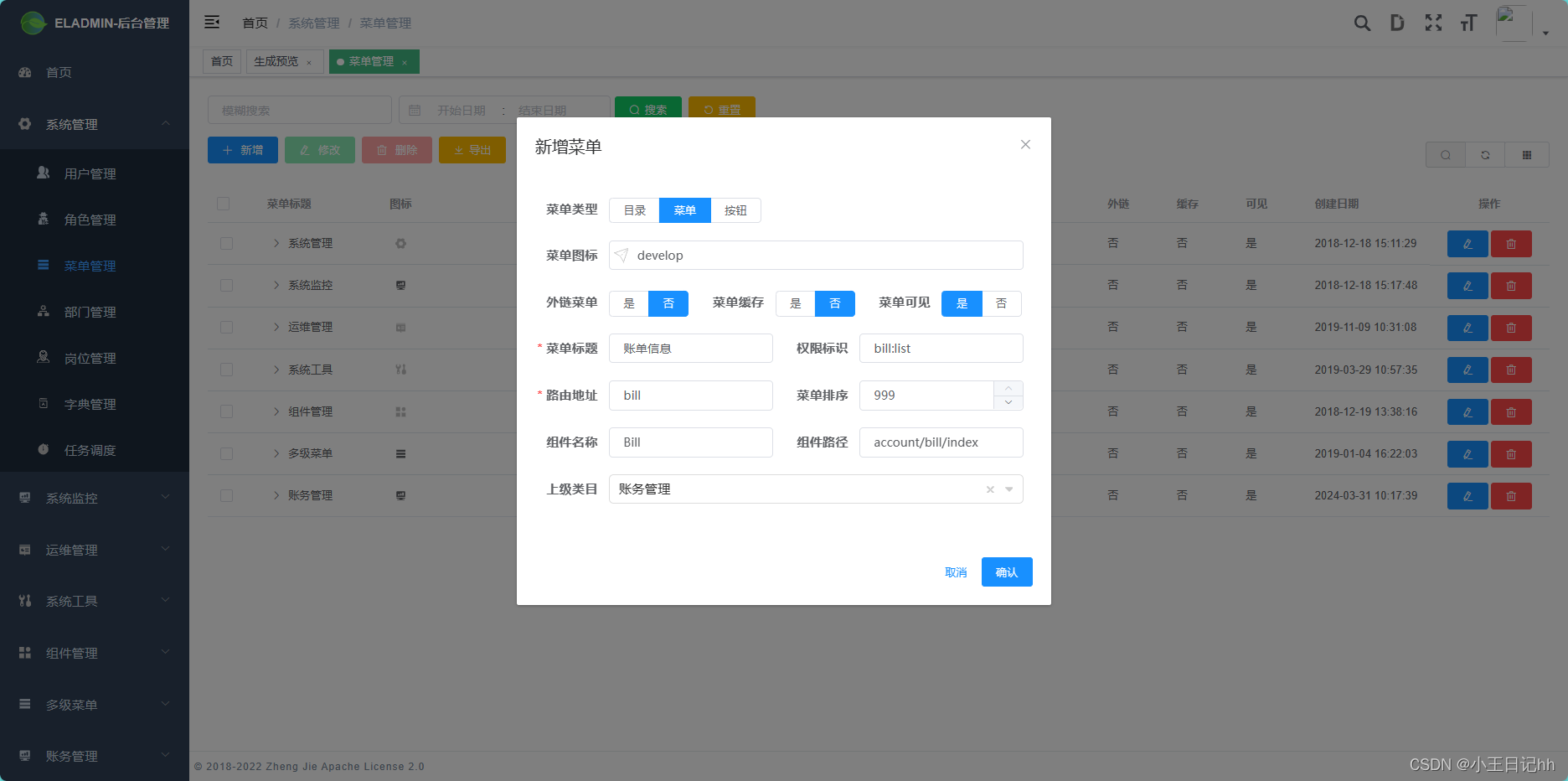
Task: Open column display grid icon
Action: click(1527, 155)
